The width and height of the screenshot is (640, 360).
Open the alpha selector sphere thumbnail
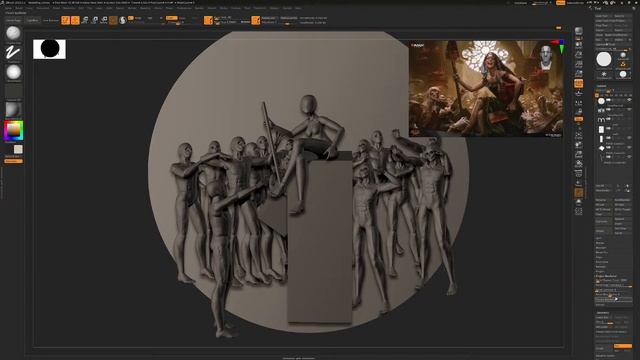pyautogui.click(x=13, y=72)
